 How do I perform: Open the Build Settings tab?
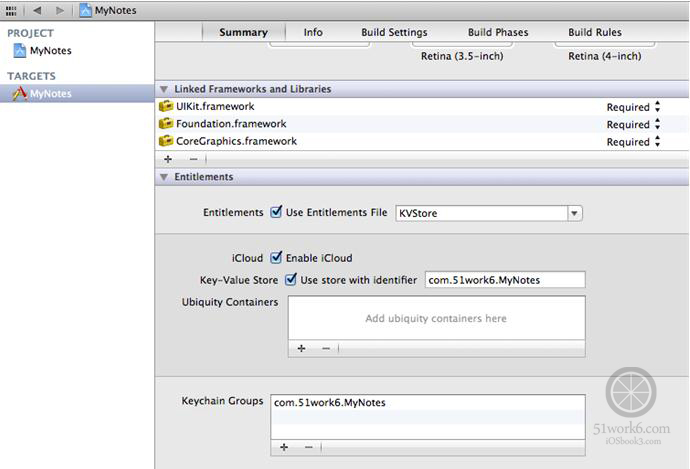(x=394, y=33)
